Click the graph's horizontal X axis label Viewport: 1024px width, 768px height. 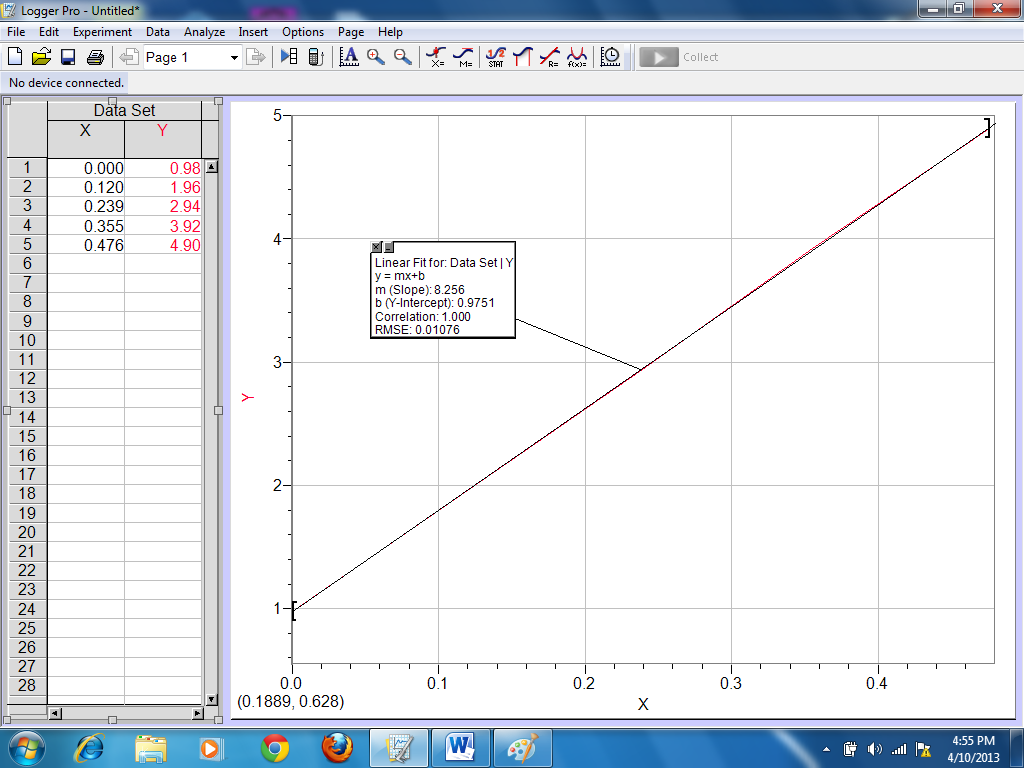(643, 704)
